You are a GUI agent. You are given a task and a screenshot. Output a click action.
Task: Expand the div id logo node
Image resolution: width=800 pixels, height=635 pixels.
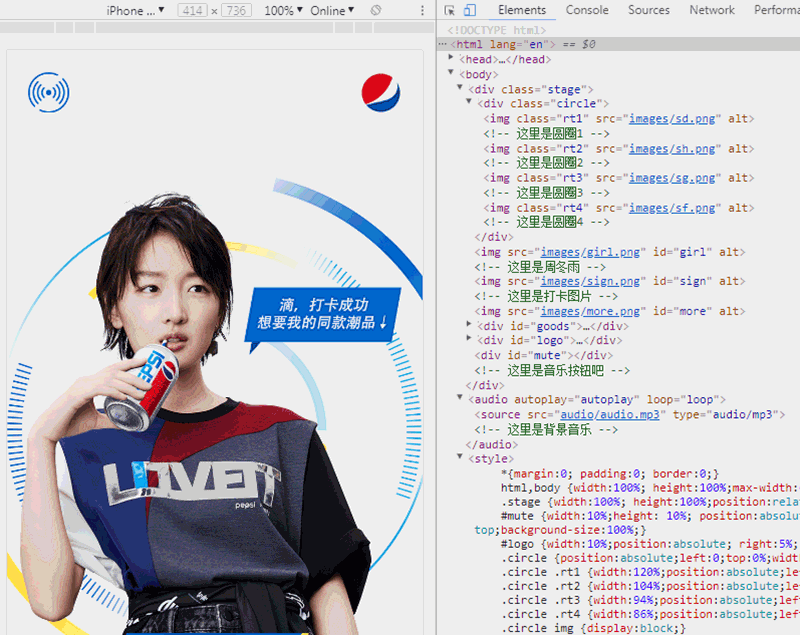click(x=469, y=338)
